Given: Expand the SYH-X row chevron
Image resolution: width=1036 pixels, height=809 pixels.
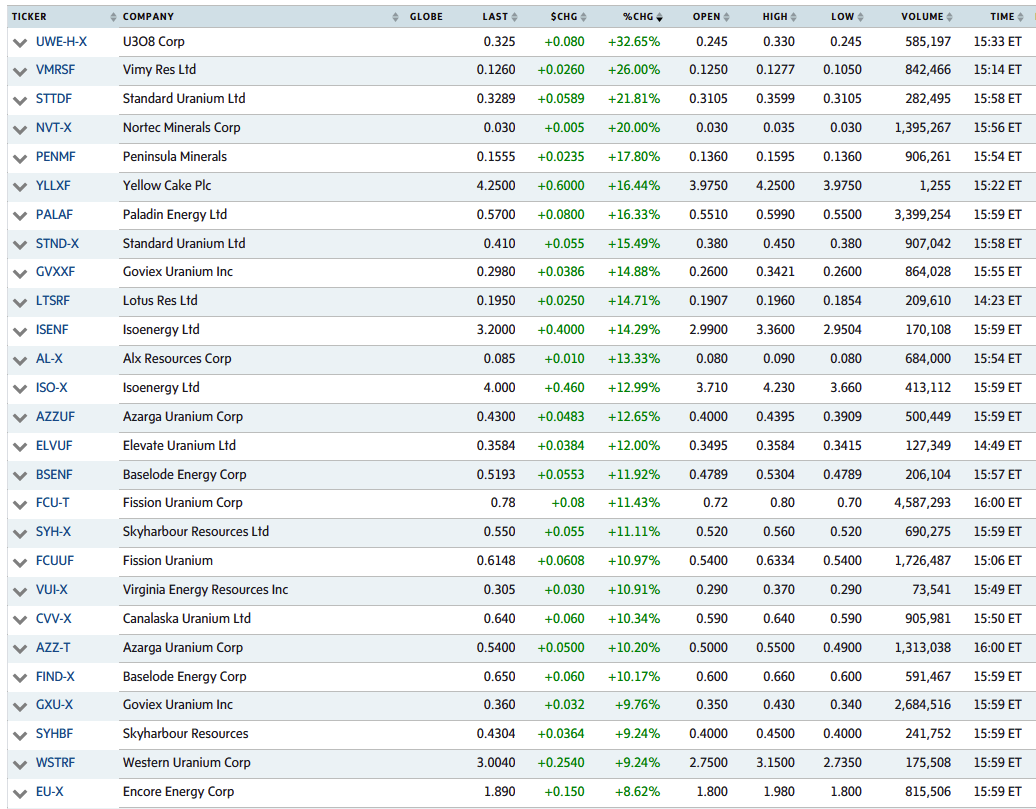Looking at the screenshot, I should tap(20, 534).
